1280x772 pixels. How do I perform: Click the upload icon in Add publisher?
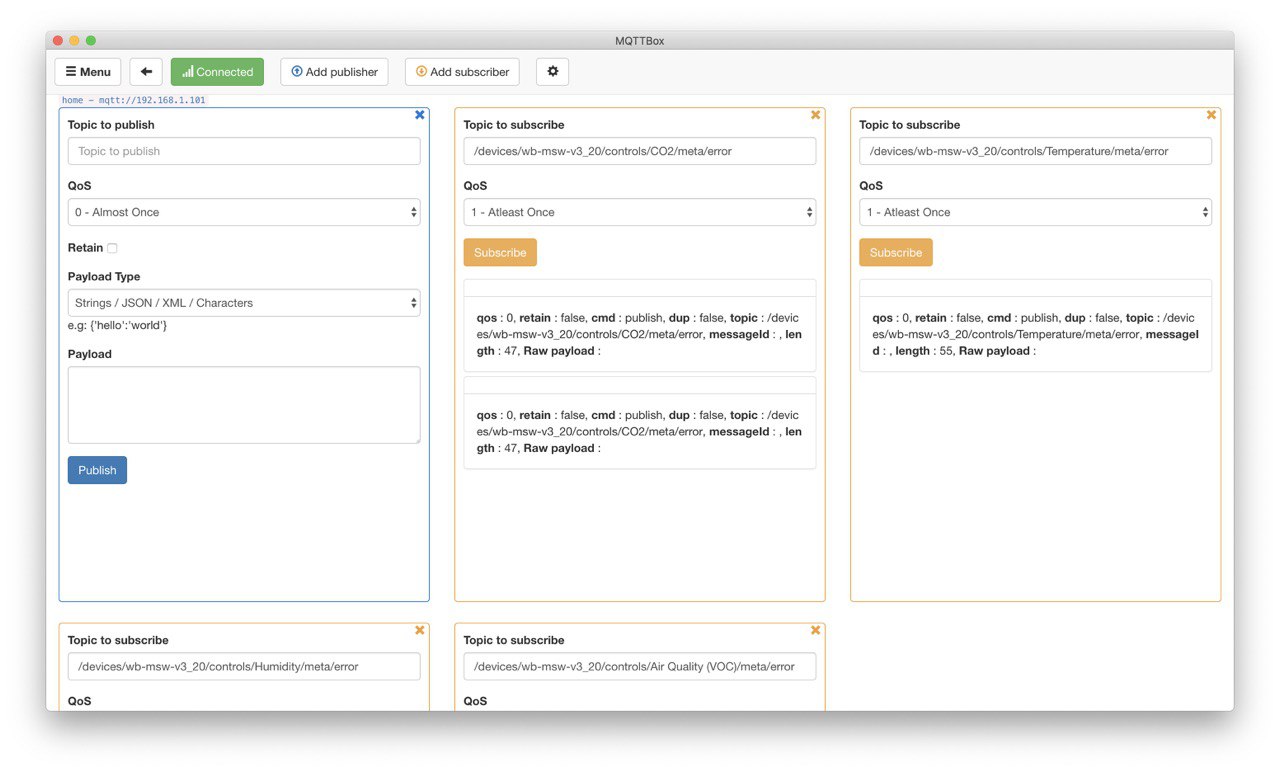(297, 72)
